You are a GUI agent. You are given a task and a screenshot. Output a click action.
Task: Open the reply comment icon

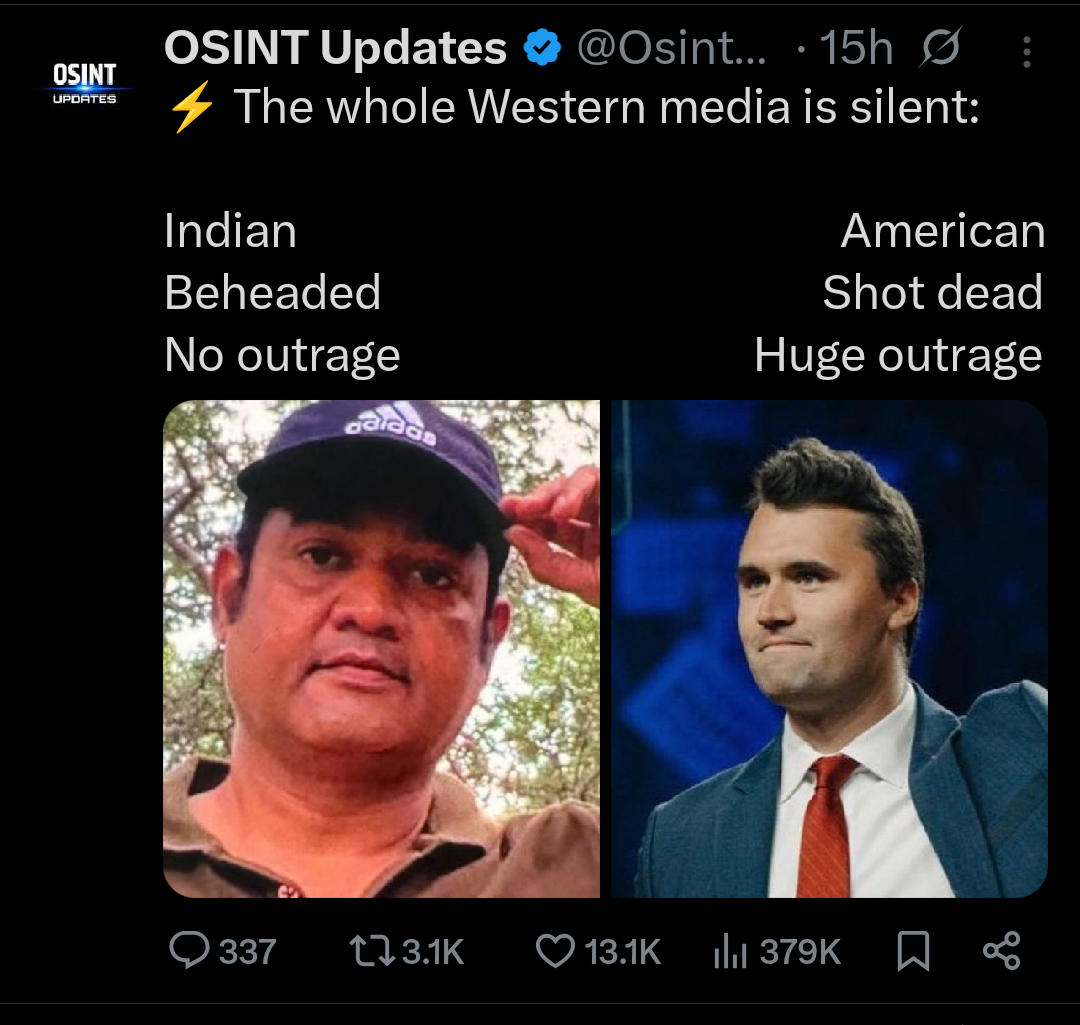(189, 951)
